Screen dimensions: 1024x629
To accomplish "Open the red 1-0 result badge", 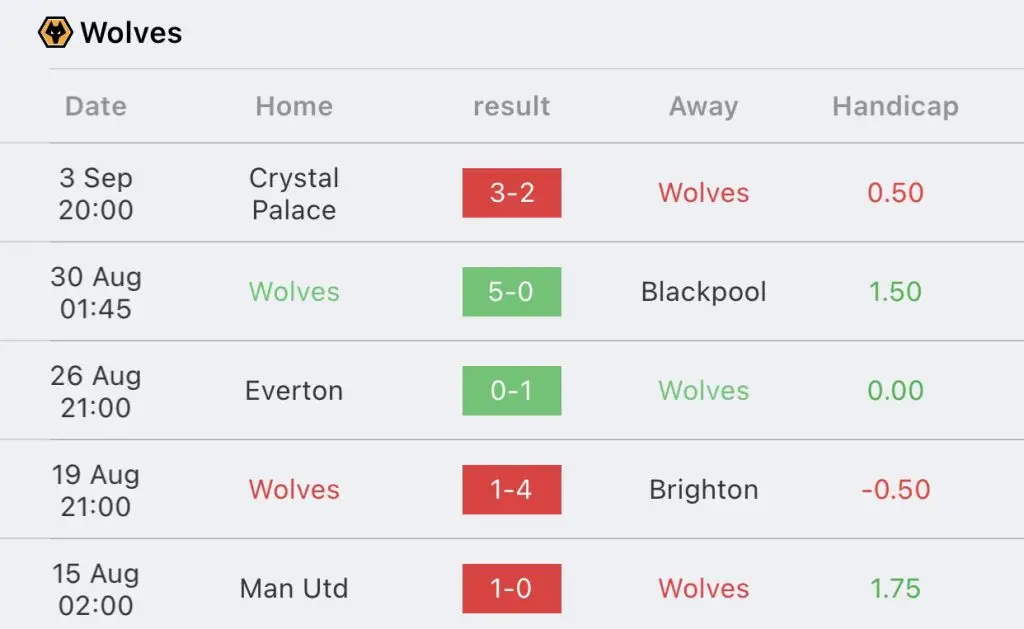I will click(512, 589).
